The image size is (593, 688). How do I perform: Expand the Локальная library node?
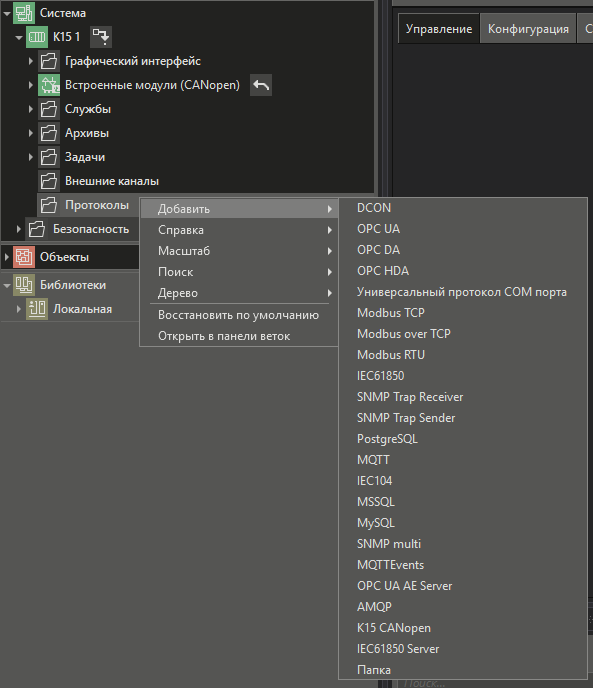pyautogui.click(x=18, y=309)
